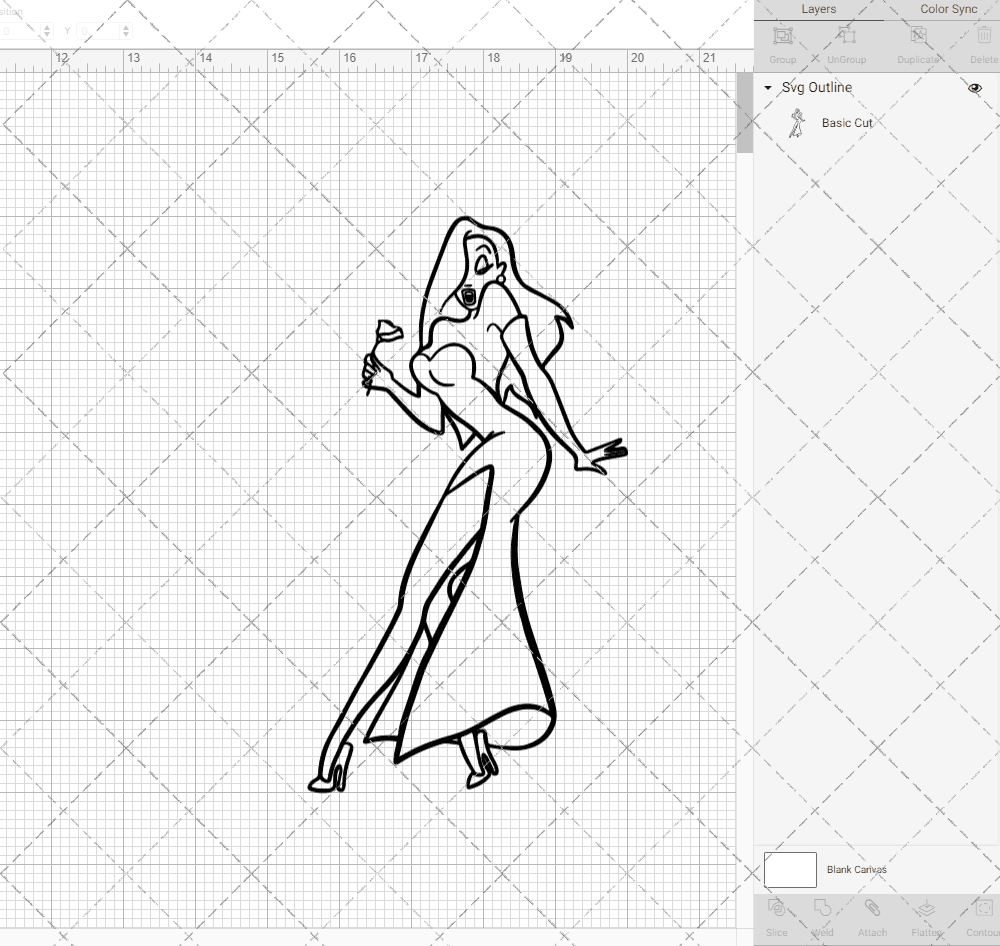Toggle visibility of the Svg Outline layer

click(974, 88)
